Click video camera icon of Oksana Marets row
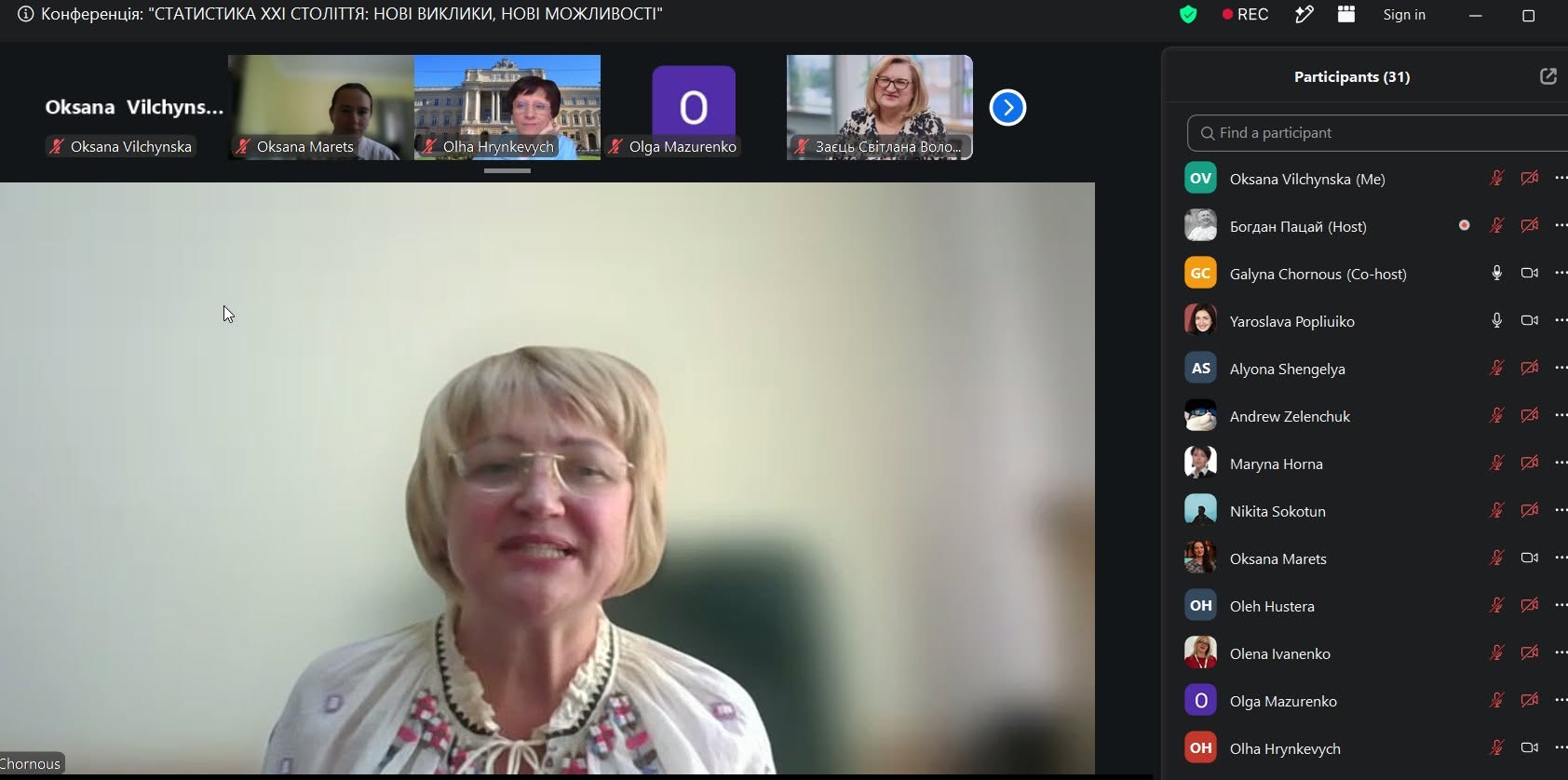This screenshot has height=780, width=1568. [1530, 558]
